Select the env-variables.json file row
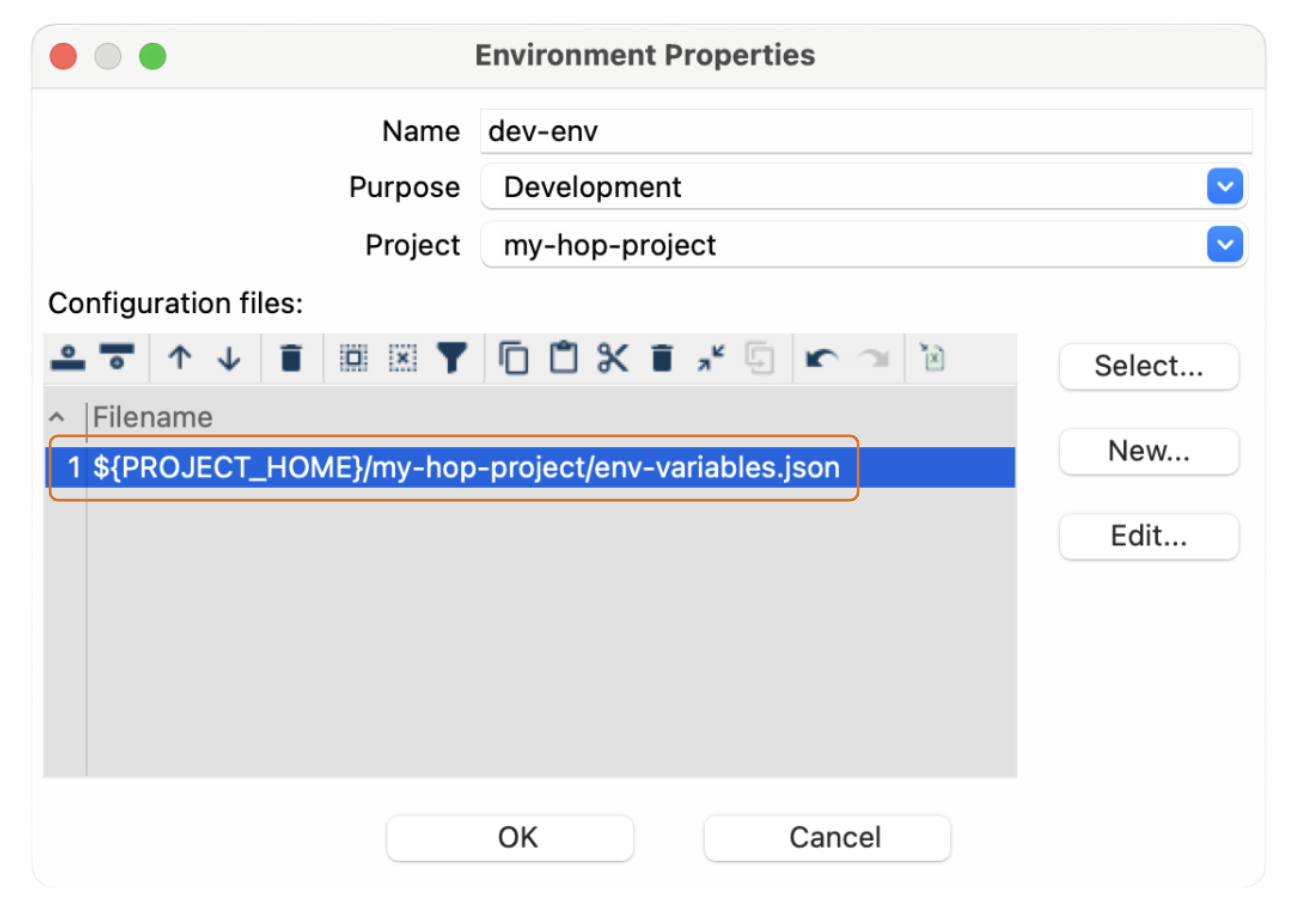 coord(530,467)
